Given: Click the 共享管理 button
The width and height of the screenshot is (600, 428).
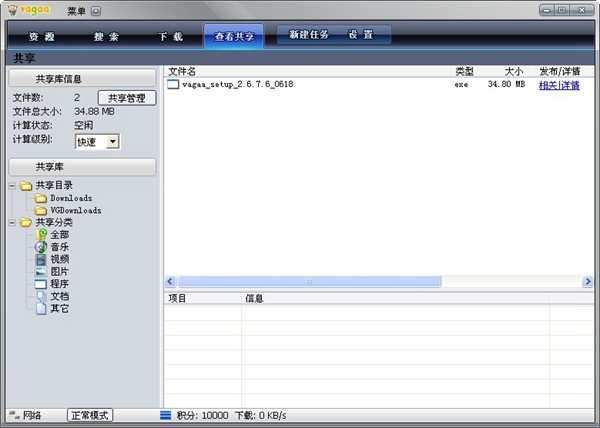Looking at the screenshot, I should coord(126,98).
